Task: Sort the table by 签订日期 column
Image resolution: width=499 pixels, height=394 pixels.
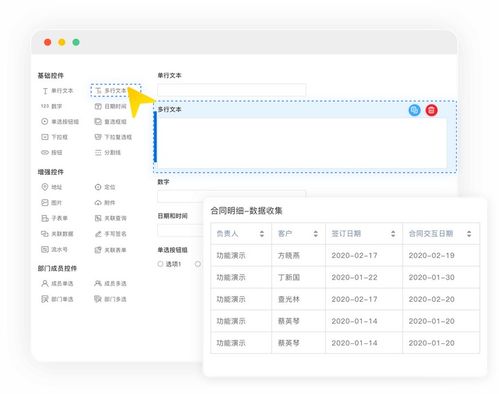Action: point(393,234)
